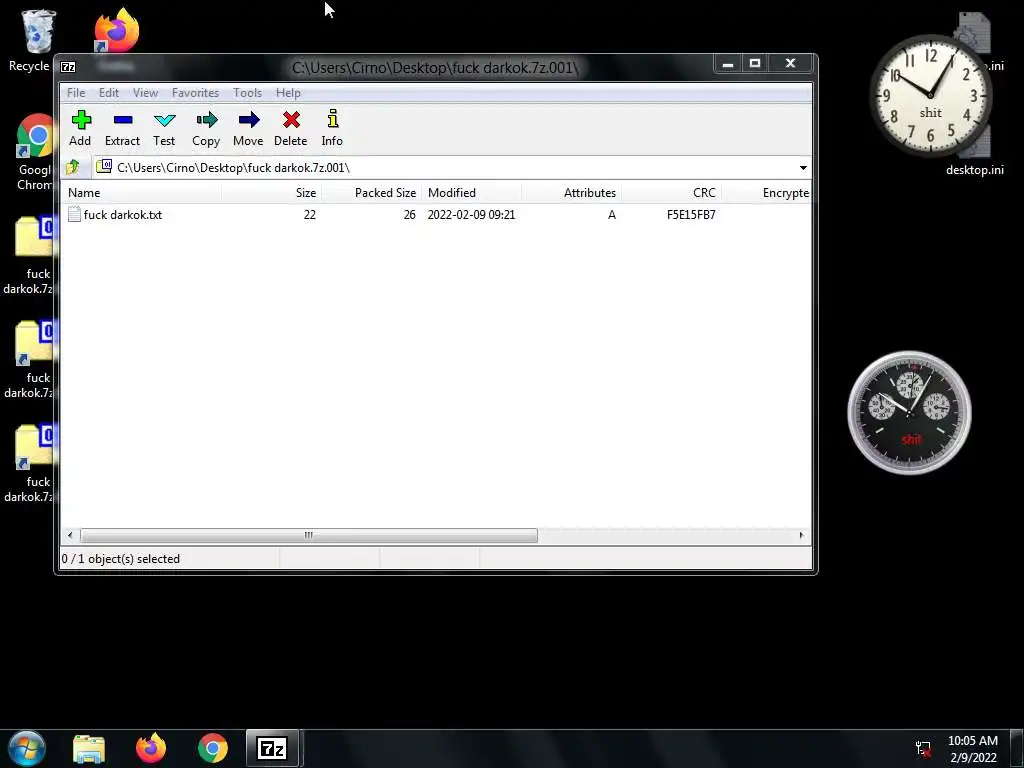Sort by Packed Size column header
This screenshot has width=1024, height=768.
tap(372, 193)
